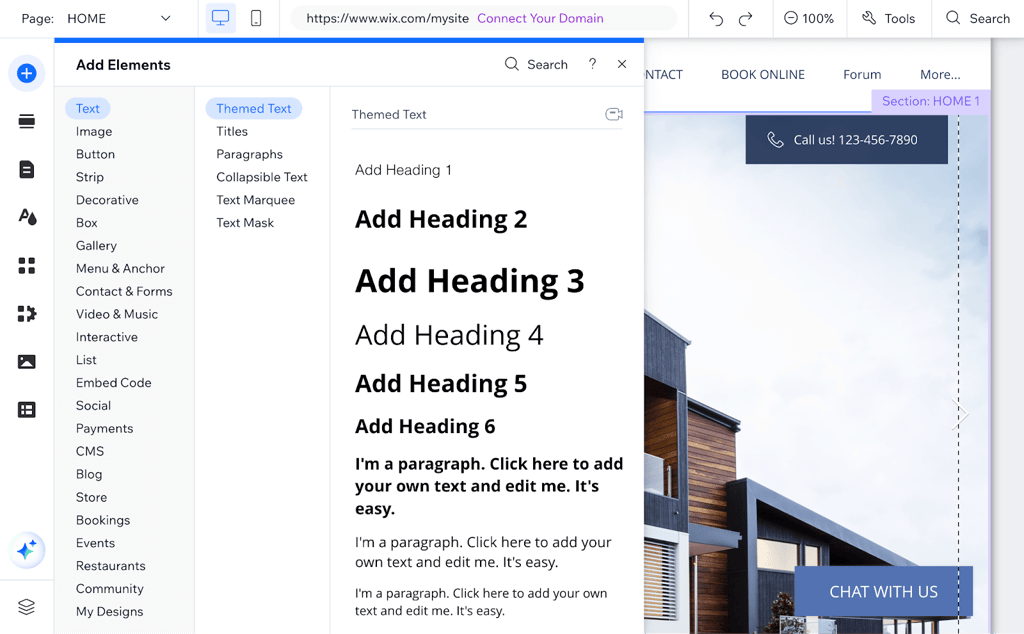Select the Bookings category
Viewport: 1024px width, 634px height.
click(x=103, y=520)
